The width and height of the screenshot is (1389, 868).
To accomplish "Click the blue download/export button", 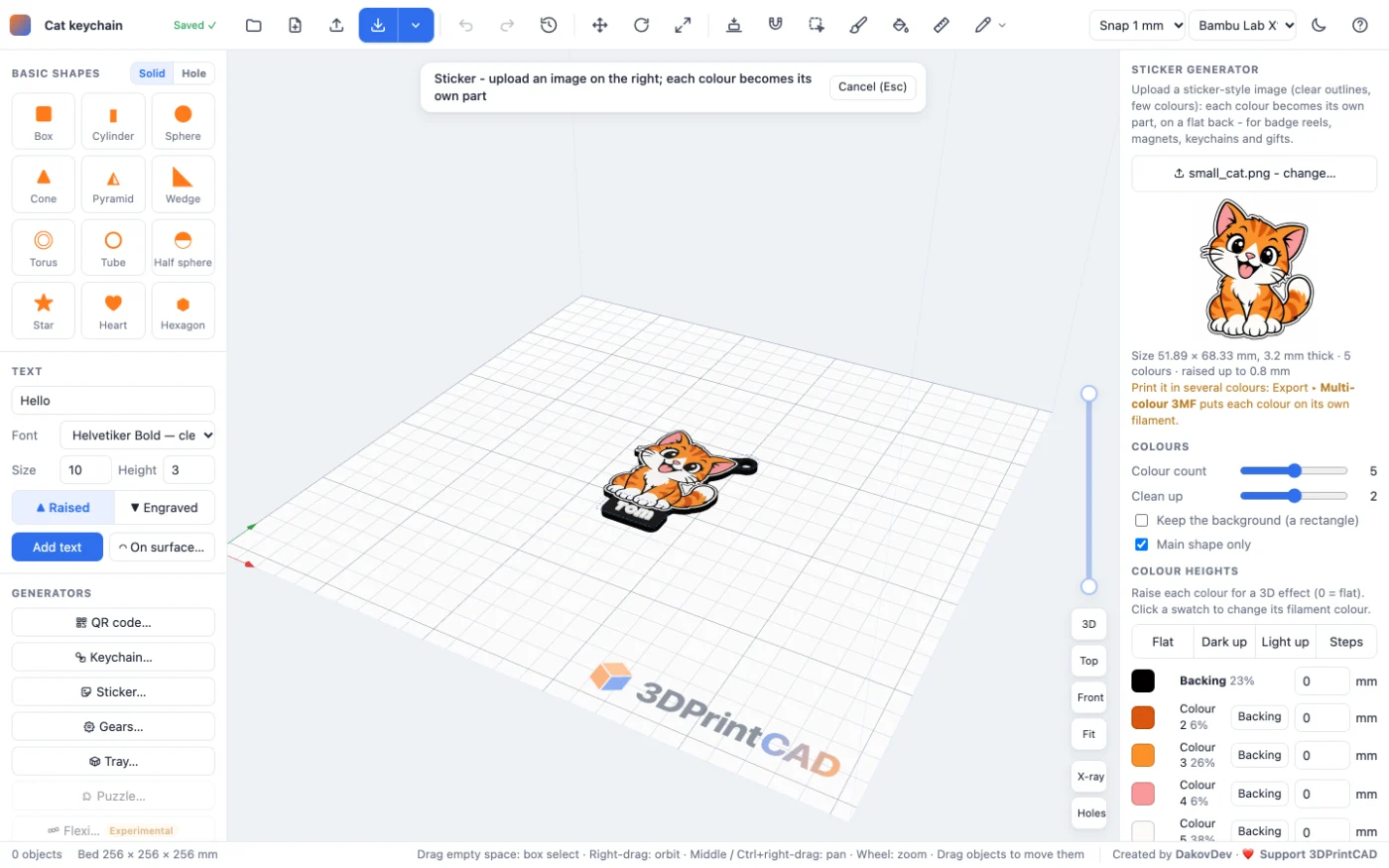I will click(x=378, y=25).
